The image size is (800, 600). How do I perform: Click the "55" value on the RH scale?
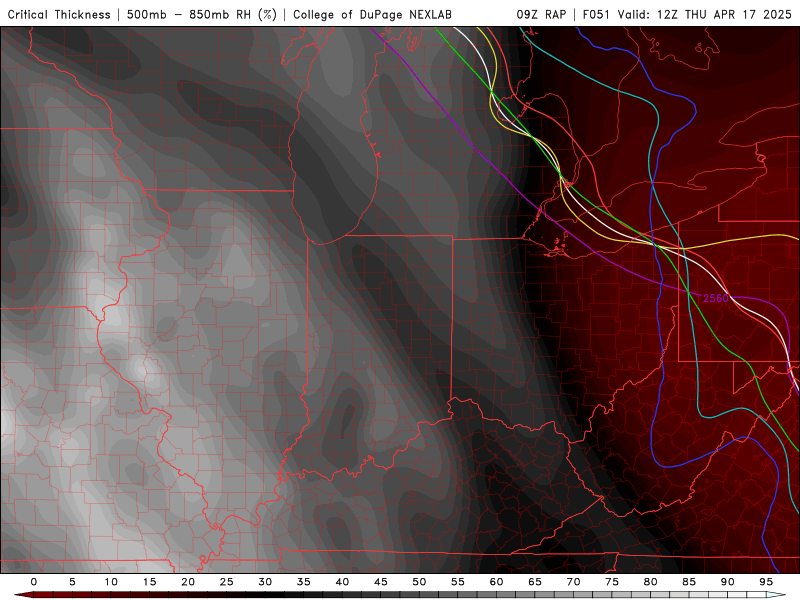point(458,582)
